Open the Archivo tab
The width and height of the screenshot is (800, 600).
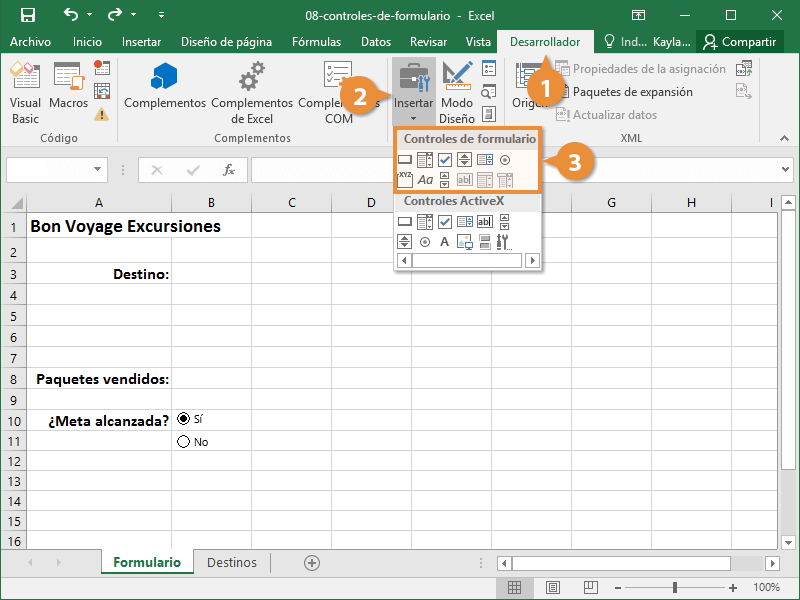[30, 42]
